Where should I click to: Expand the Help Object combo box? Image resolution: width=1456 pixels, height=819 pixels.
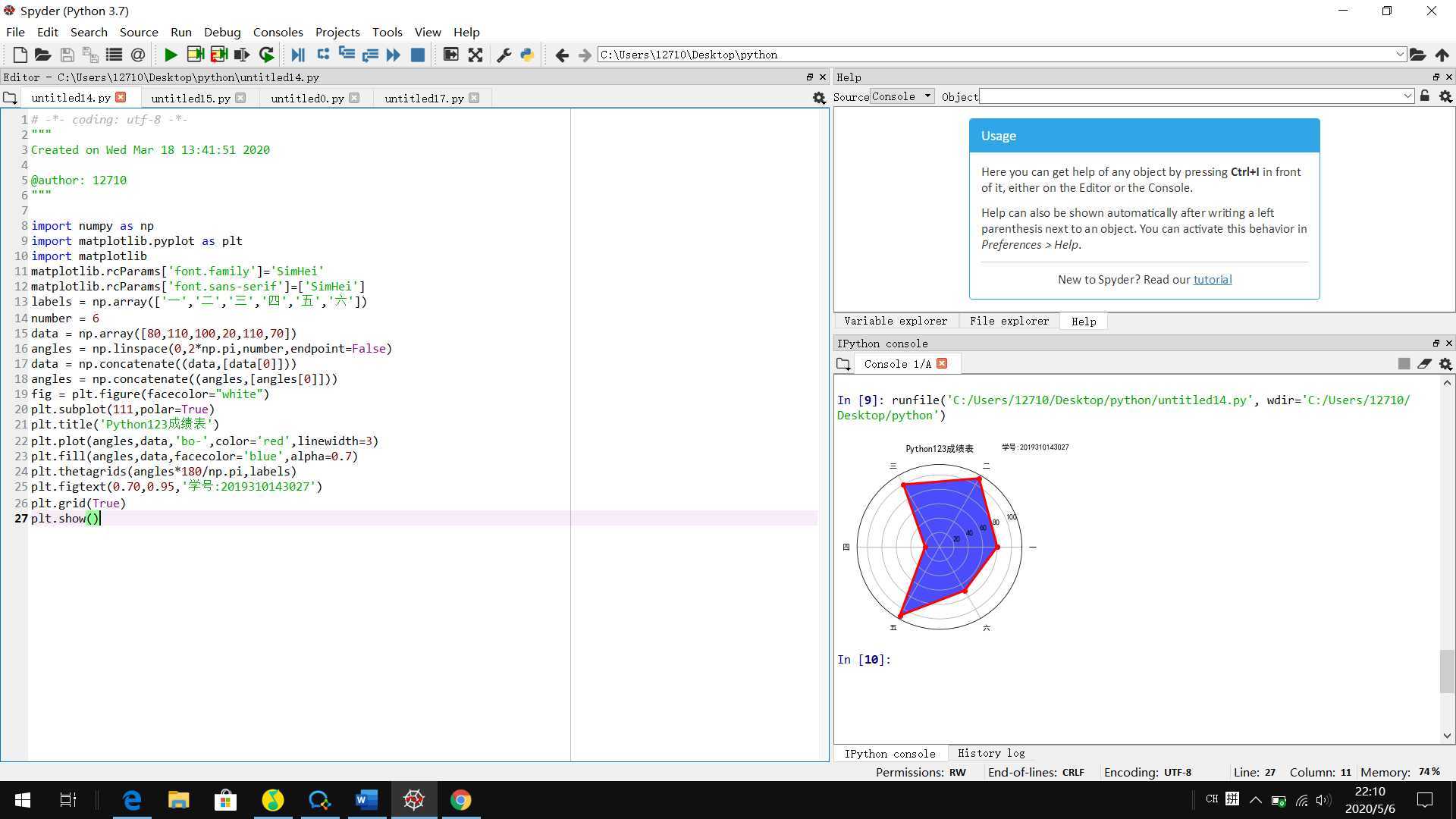pyautogui.click(x=1407, y=96)
